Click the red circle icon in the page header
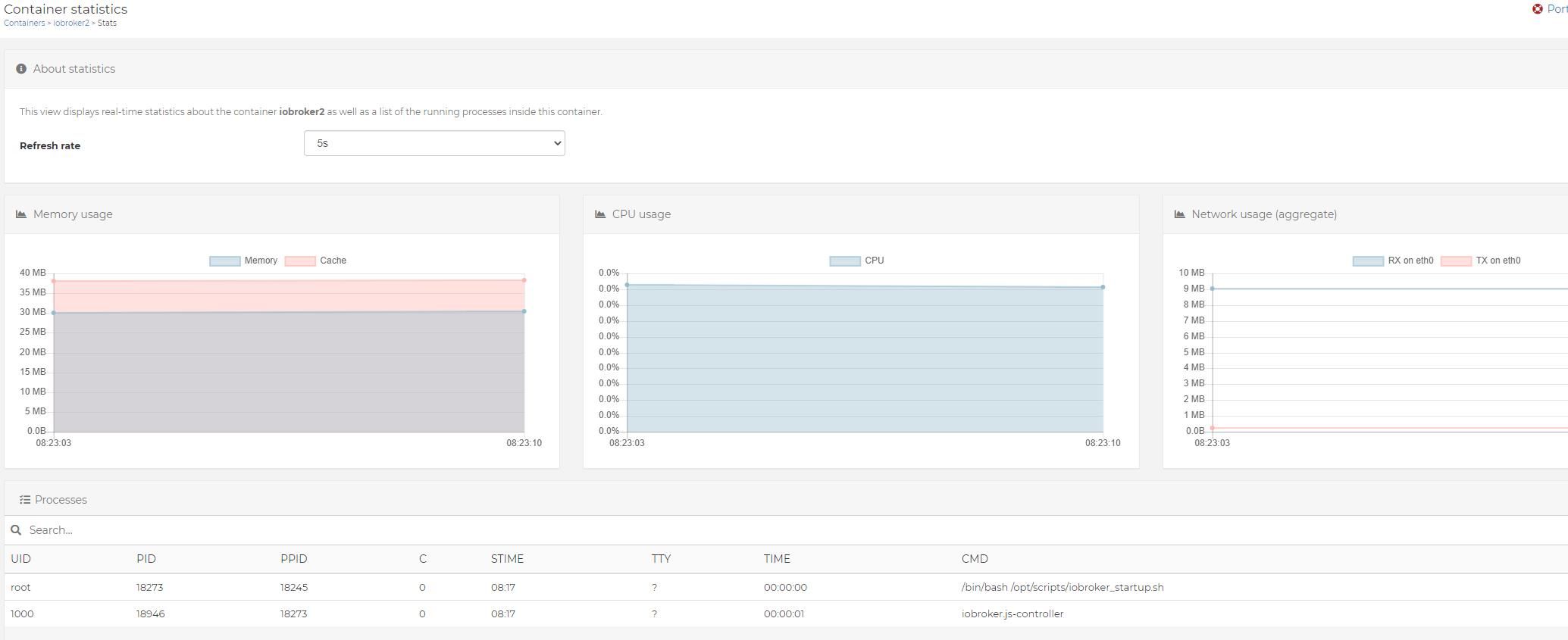The height and width of the screenshot is (640, 1568). (x=1538, y=9)
